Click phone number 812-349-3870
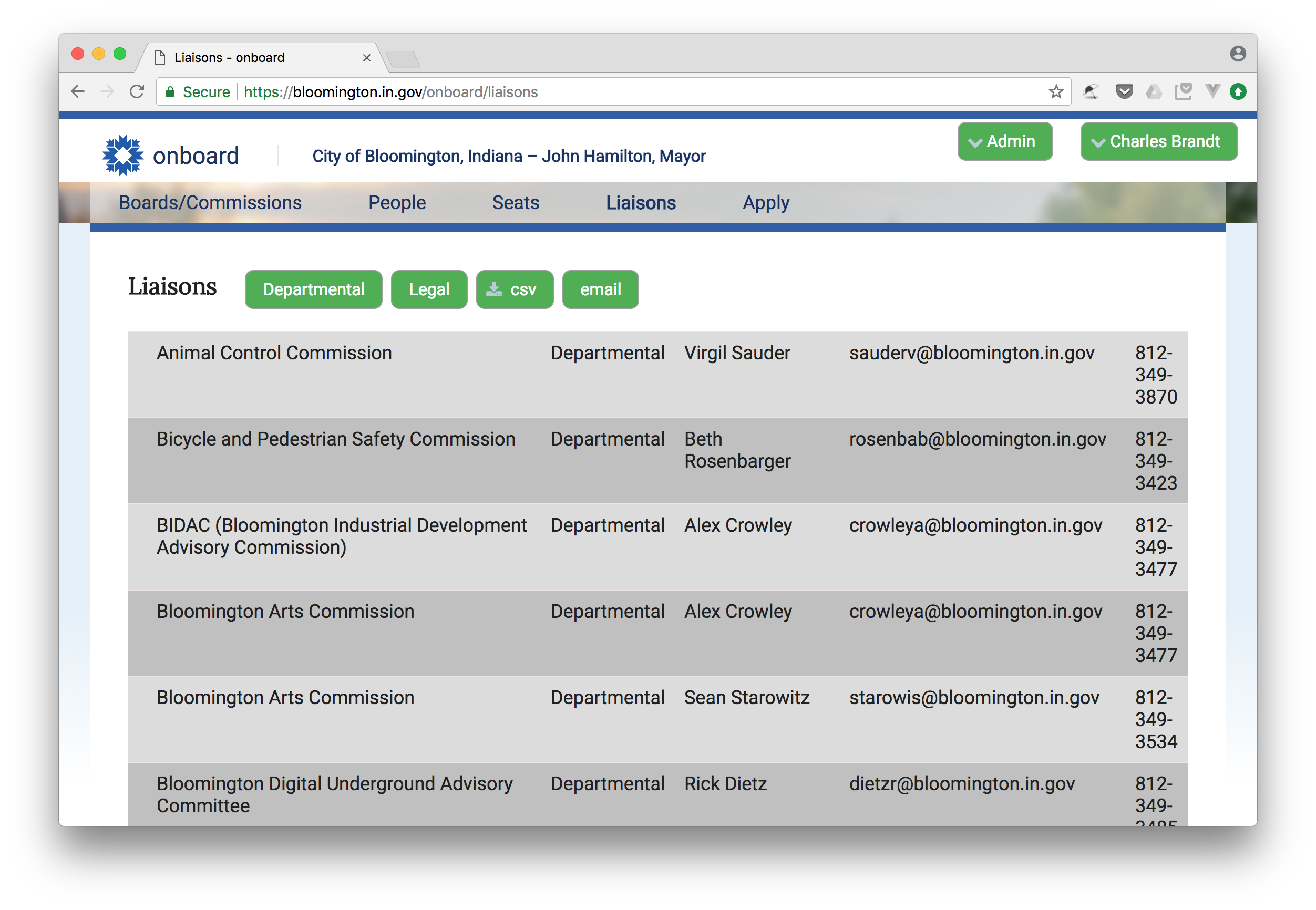Image resolution: width=1316 pixels, height=910 pixels. [1156, 375]
